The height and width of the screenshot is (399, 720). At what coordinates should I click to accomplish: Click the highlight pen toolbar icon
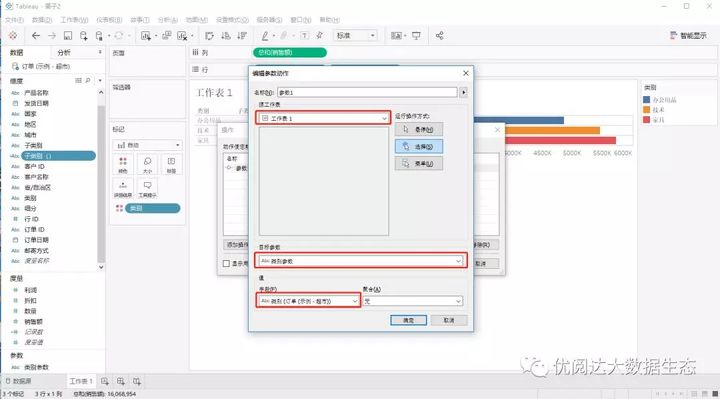[x=265, y=35]
